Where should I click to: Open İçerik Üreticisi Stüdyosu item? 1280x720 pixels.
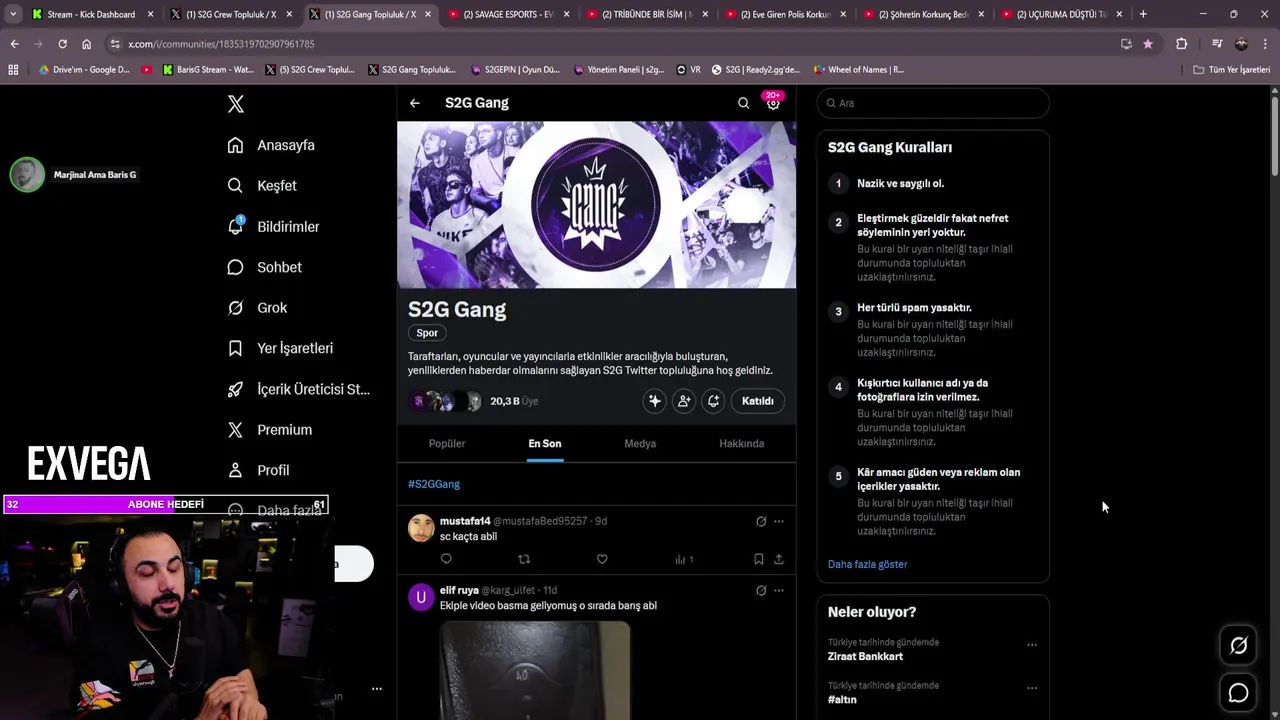pos(298,389)
